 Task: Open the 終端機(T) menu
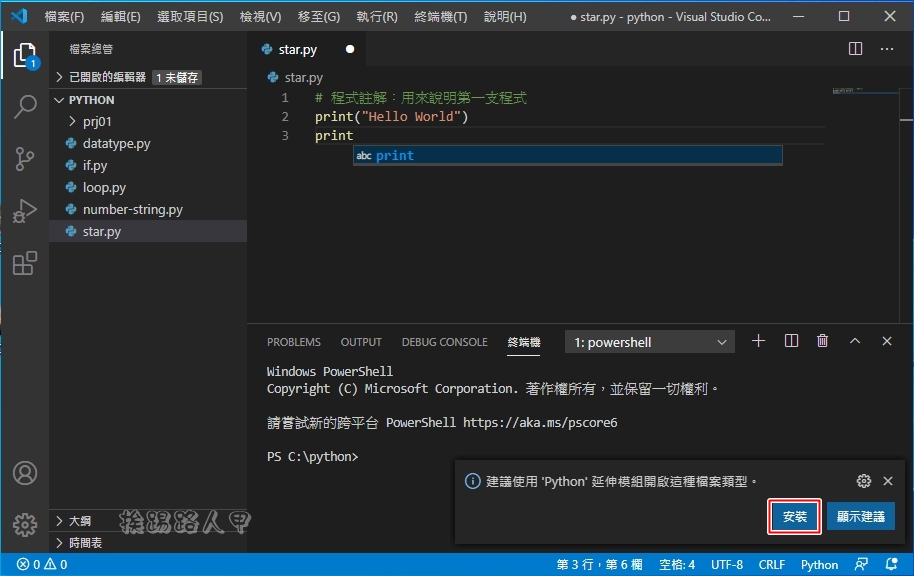441,17
